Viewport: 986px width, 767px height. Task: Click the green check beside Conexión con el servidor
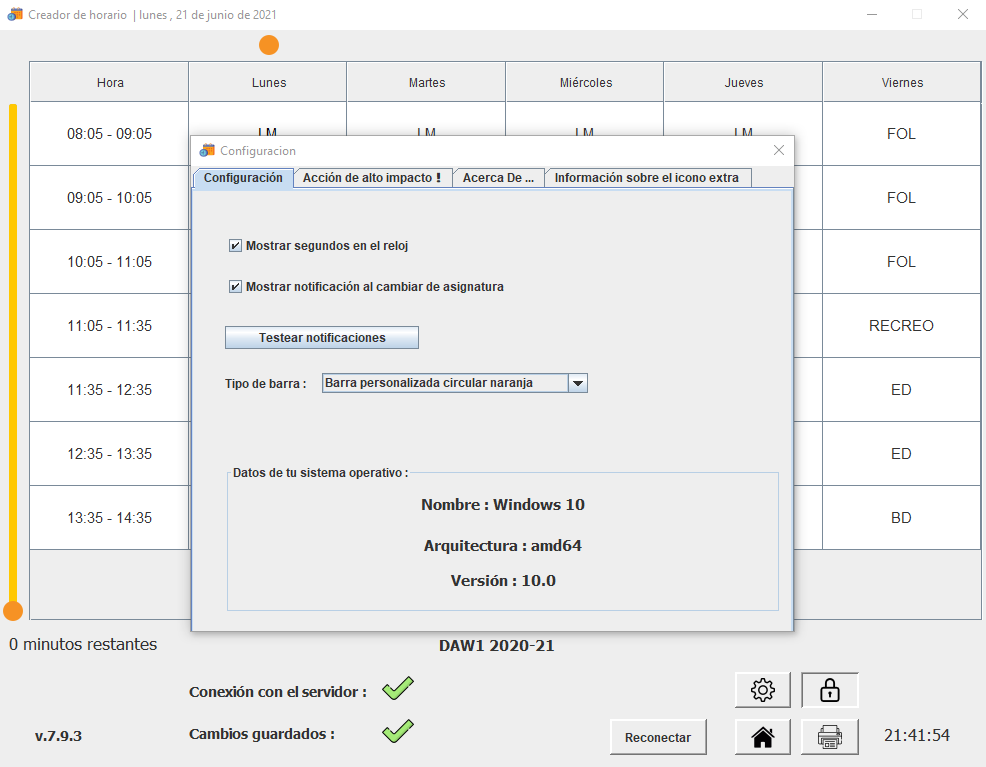398,689
